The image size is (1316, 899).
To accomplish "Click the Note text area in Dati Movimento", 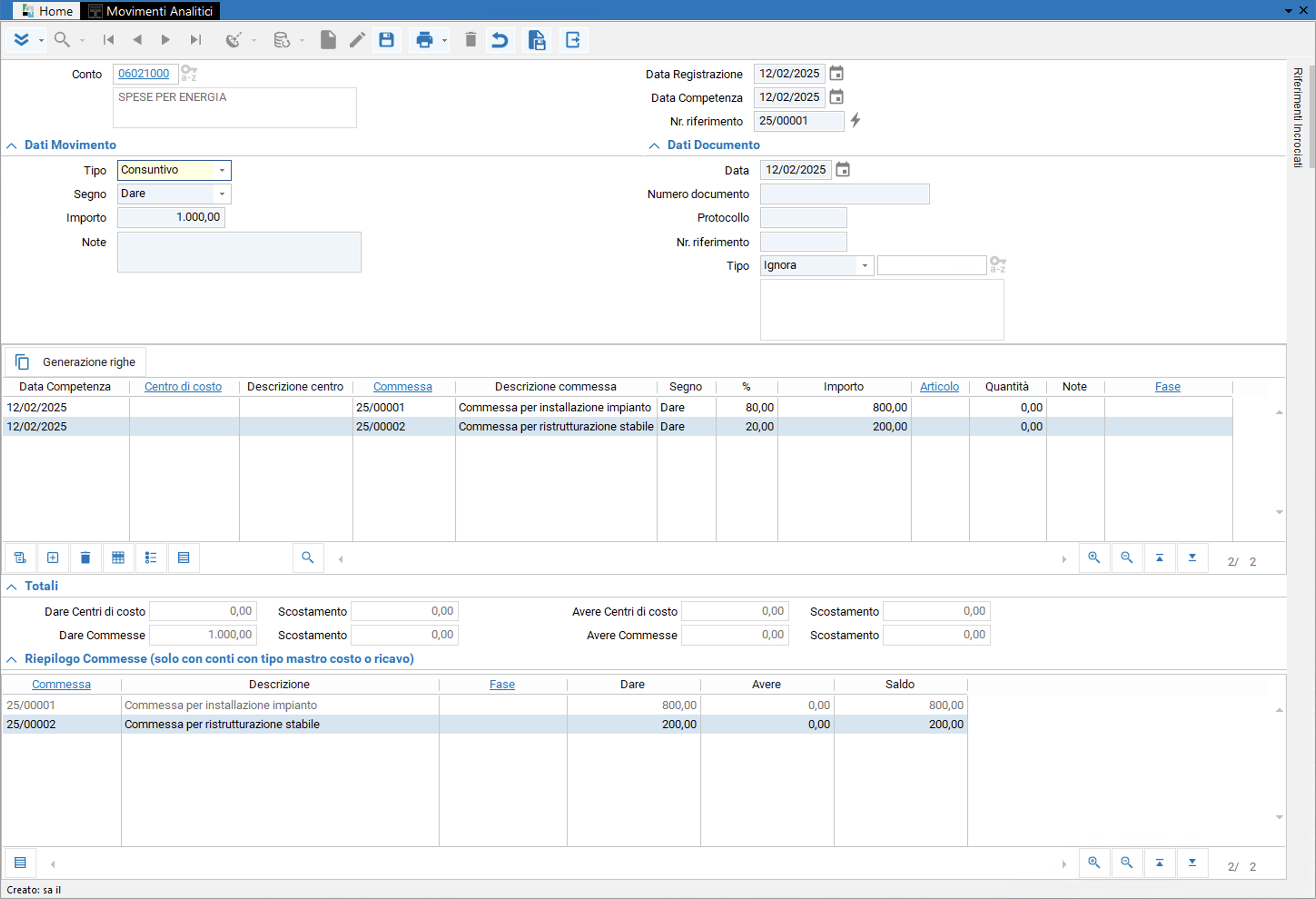I will pyautogui.click(x=239, y=252).
